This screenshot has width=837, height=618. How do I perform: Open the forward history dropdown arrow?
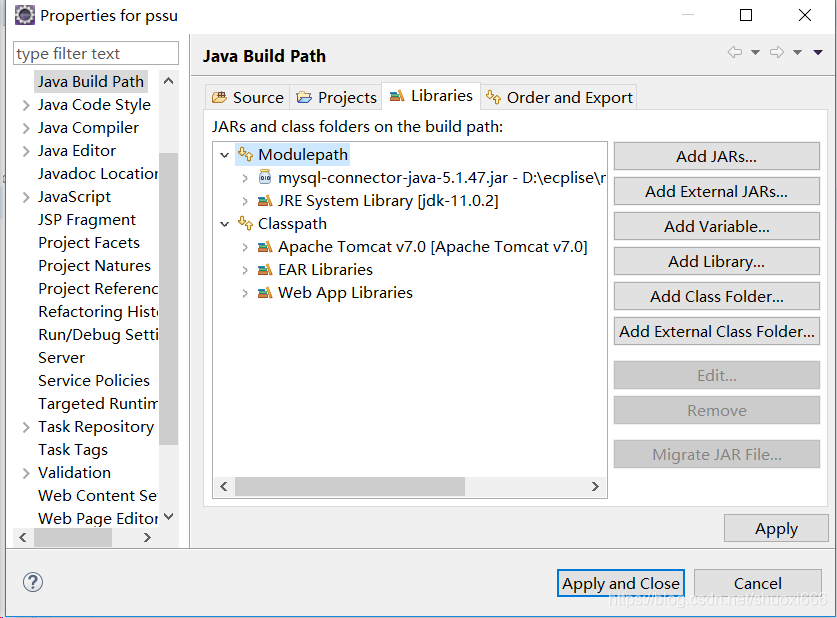point(797,52)
